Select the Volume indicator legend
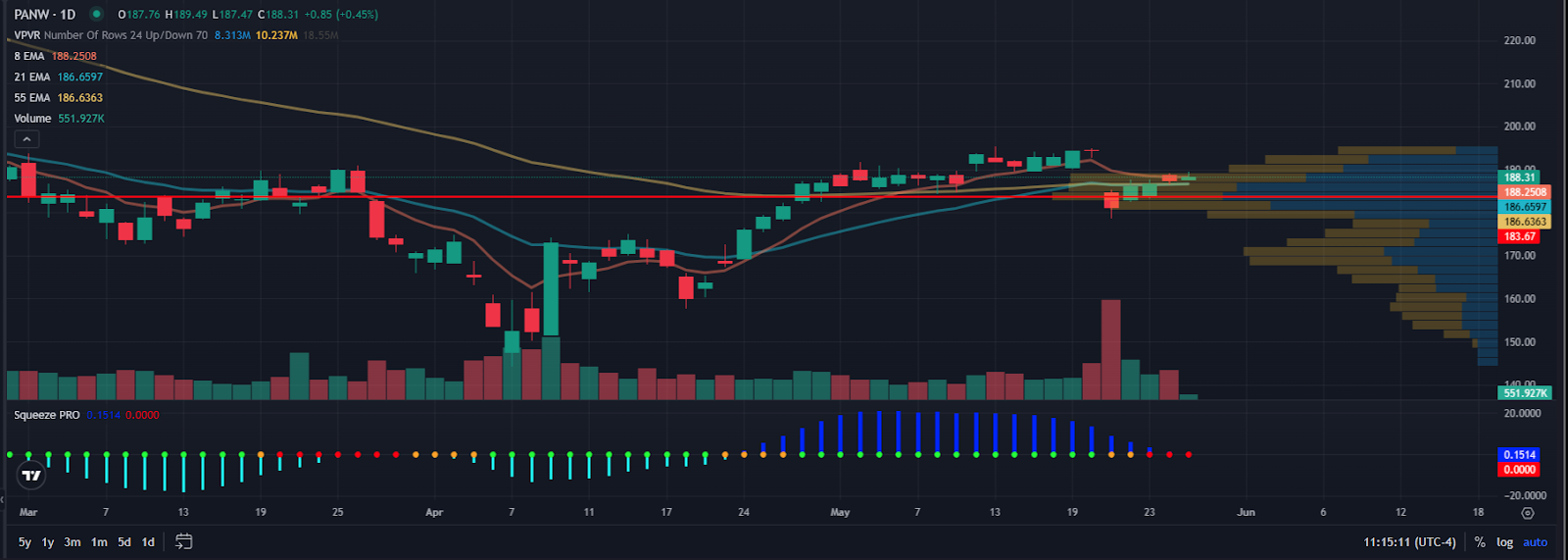Image resolution: width=1568 pixels, height=560 pixels. [x=32, y=118]
